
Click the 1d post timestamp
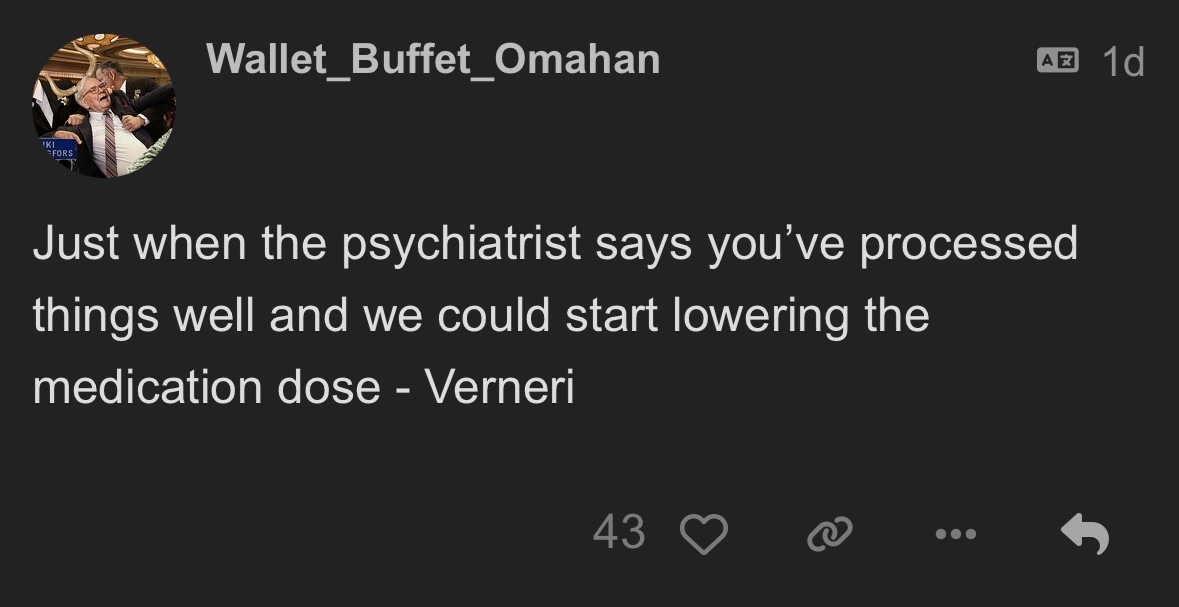1122,62
